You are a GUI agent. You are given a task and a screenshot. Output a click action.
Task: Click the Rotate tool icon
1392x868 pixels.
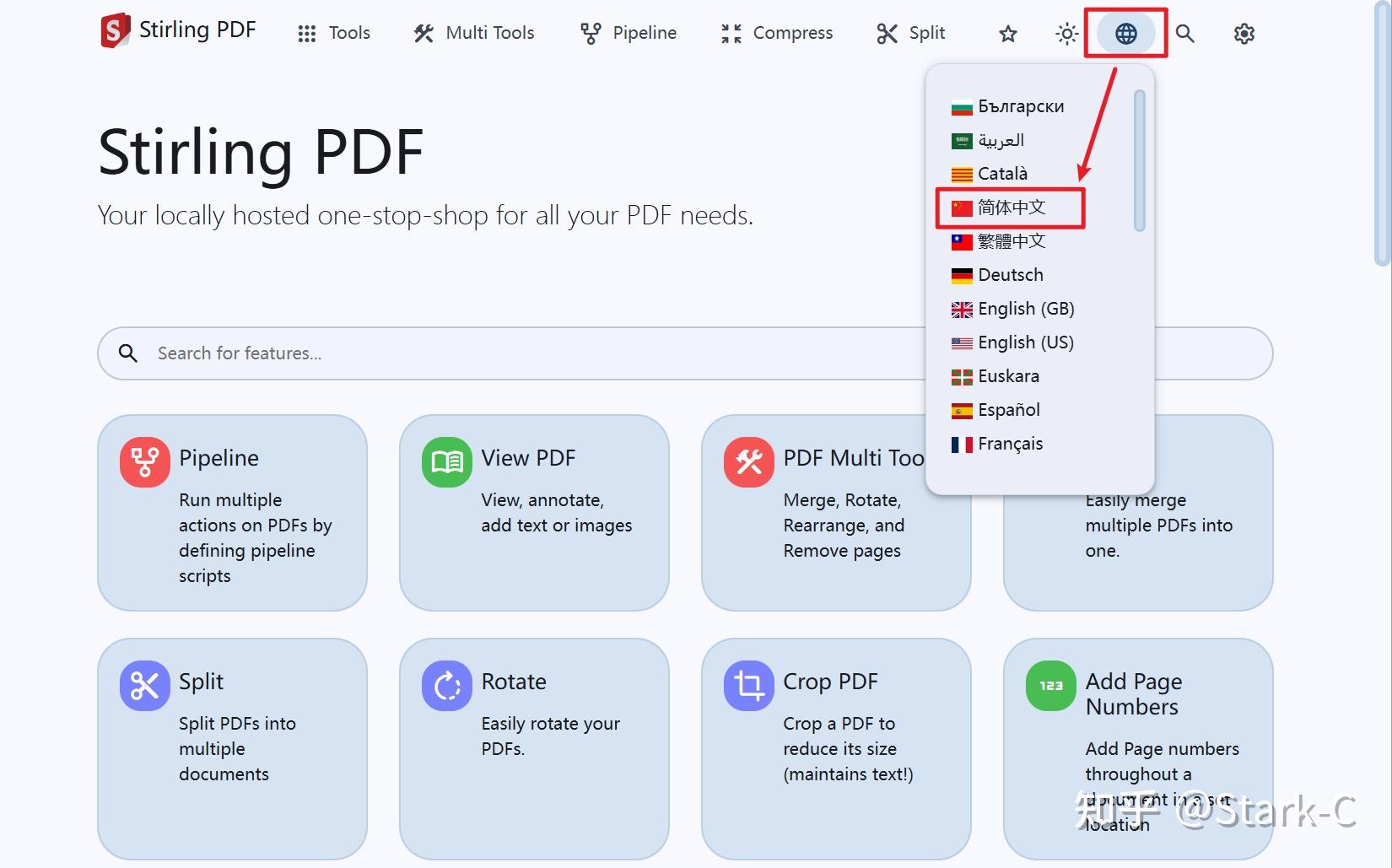pos(447,685)
